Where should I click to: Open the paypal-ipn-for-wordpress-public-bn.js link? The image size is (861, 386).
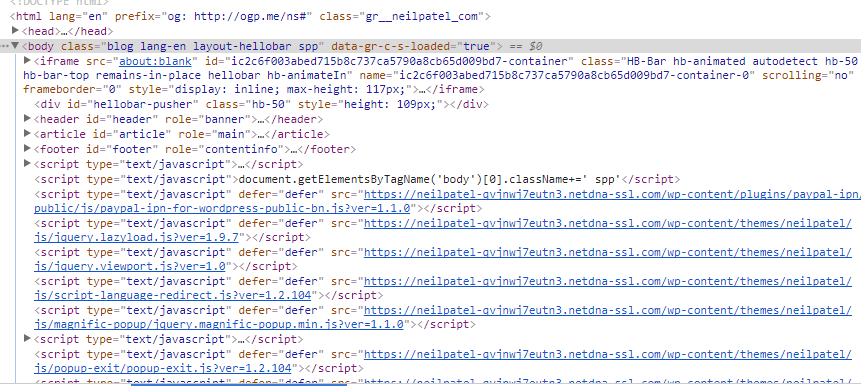pyautogui.click(x=222, y=209)
